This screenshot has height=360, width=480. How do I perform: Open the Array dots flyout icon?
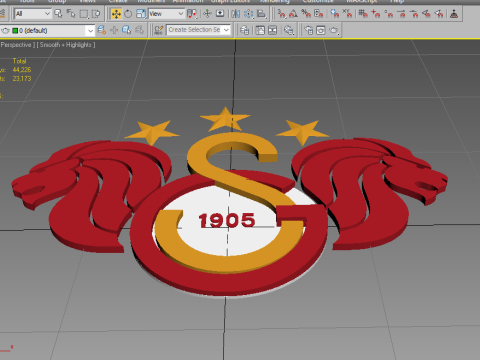point(248,14)
